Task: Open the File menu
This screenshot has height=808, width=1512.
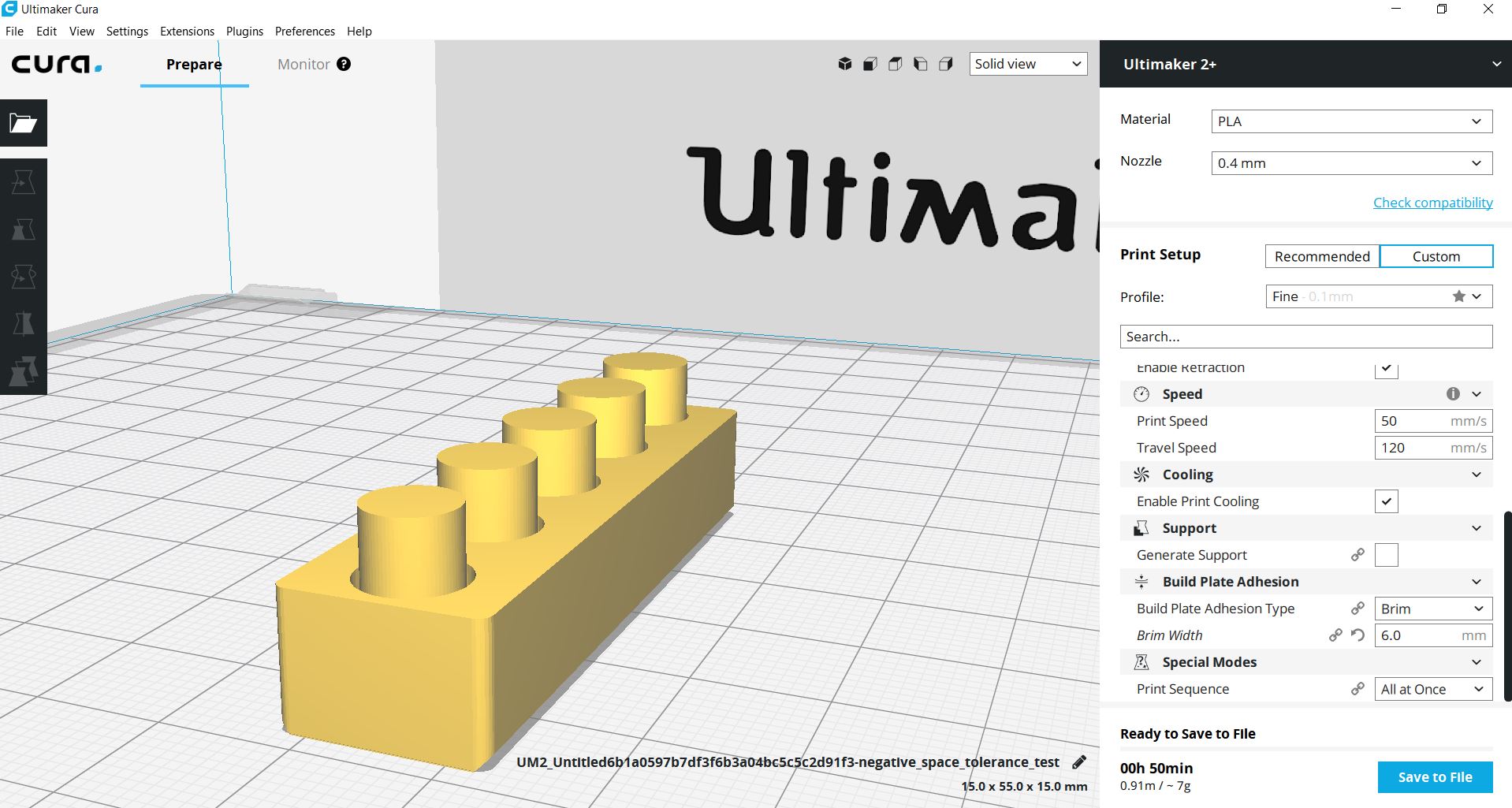Action: coord(14,32)
